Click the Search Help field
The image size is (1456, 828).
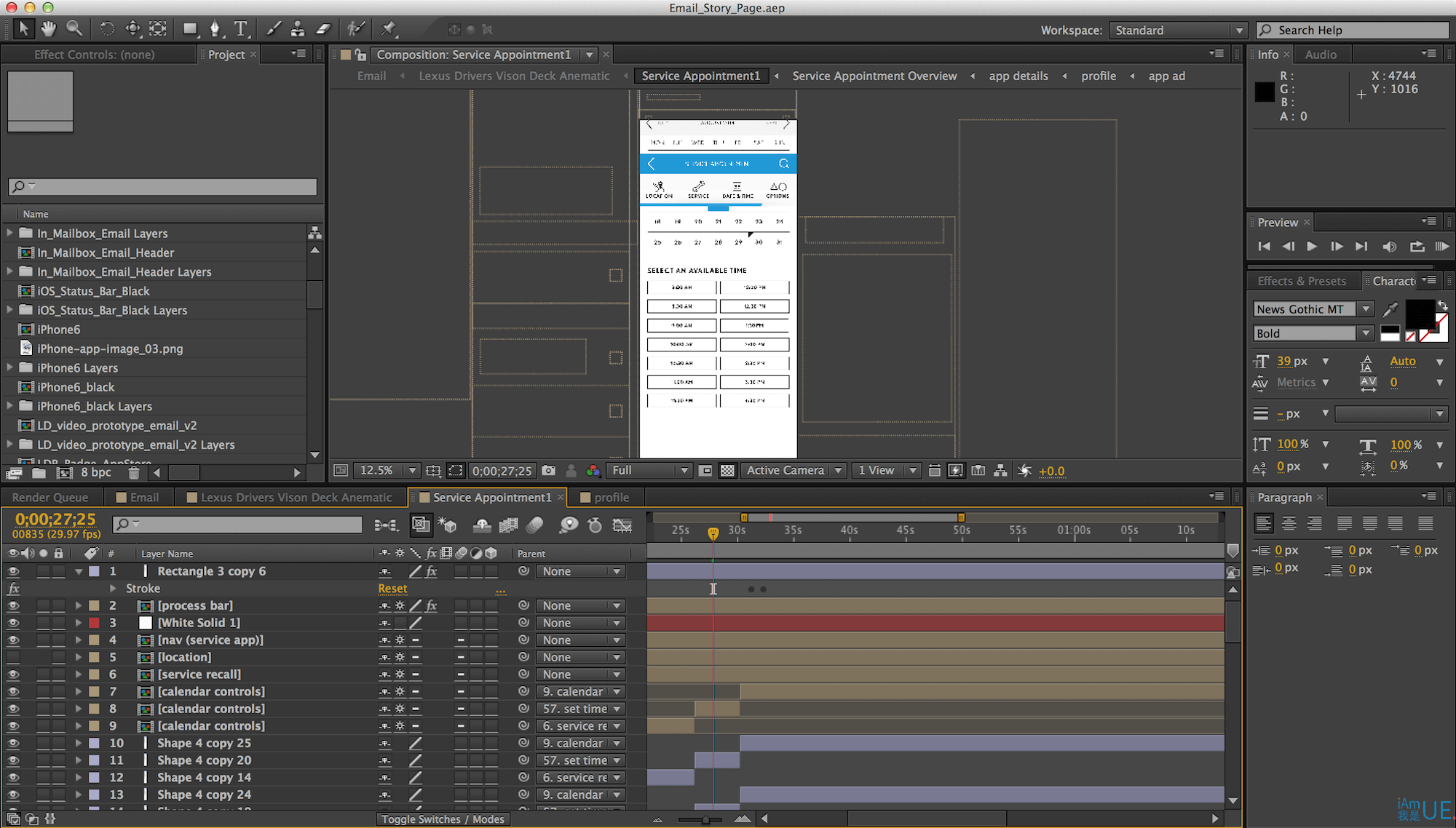[1353, 31]
